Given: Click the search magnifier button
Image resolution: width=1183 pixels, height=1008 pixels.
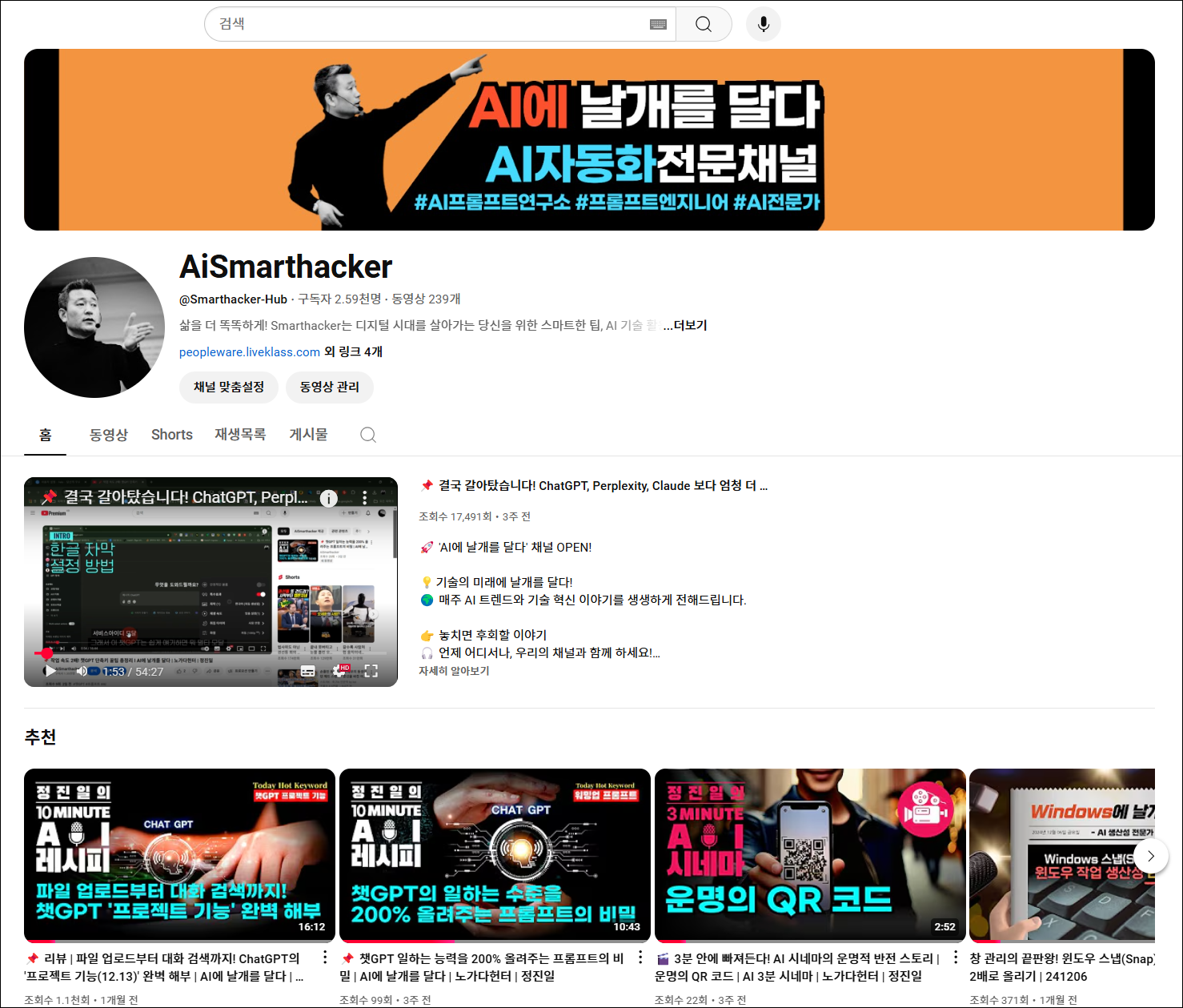Looking at the screenshot, I should click(704, 24).
